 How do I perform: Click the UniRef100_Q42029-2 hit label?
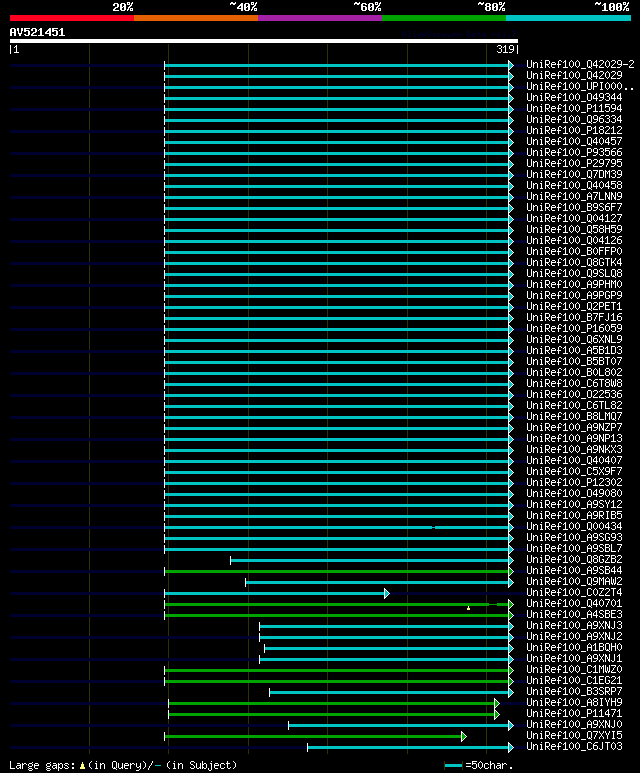[x=580, y=65]
